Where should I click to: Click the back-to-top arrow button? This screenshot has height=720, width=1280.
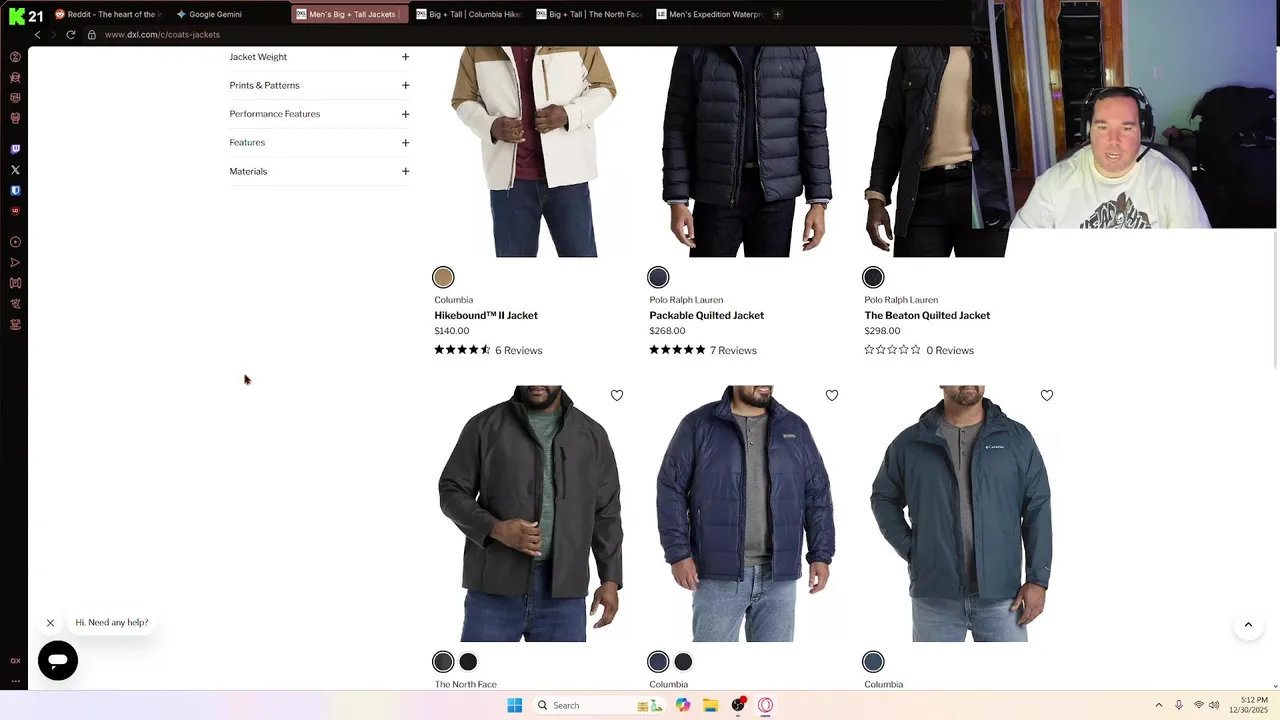coord(1248,625)
